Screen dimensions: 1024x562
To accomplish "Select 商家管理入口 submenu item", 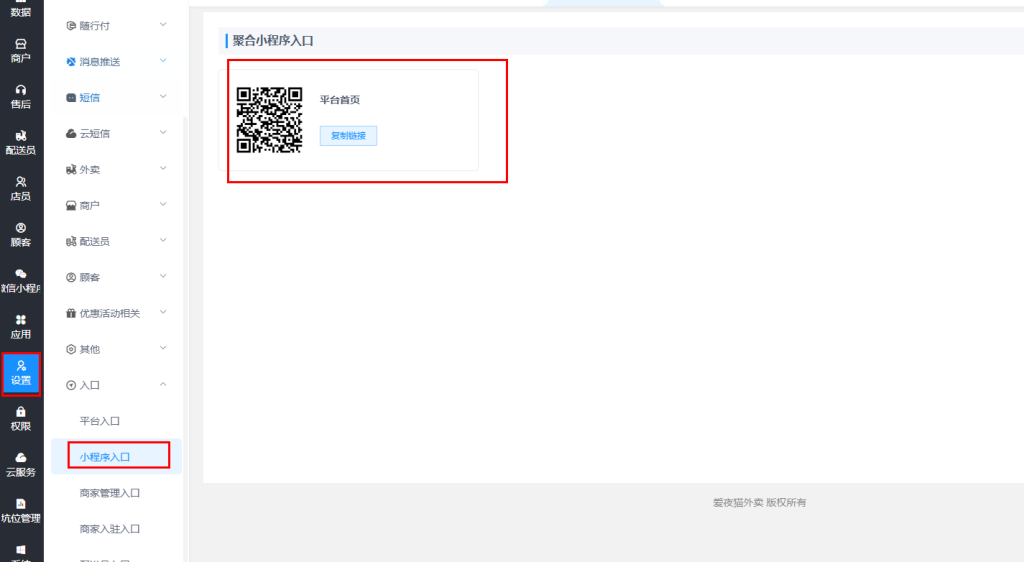I will pyautogui.click(x=110, y=493).
